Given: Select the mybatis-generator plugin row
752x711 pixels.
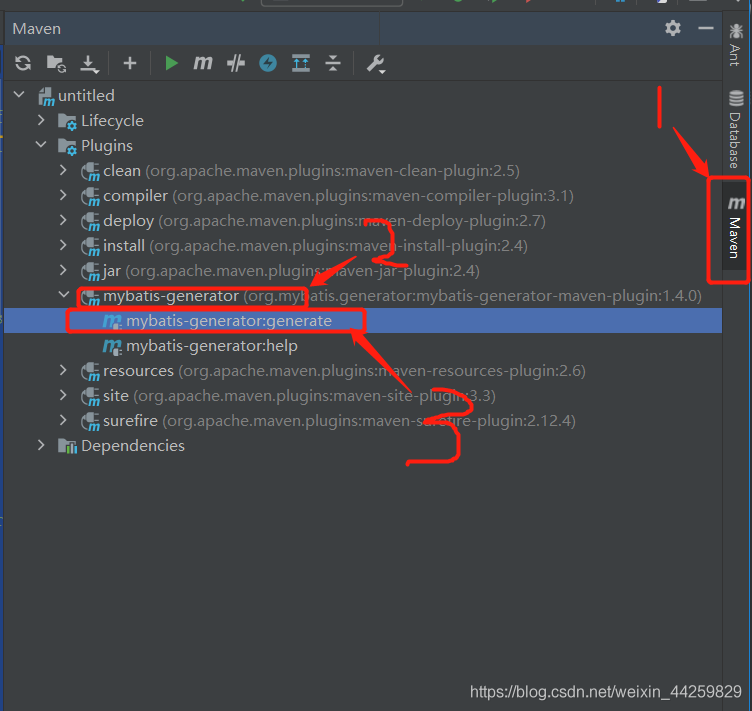Looking at the screenshot, I should point(363,296).
